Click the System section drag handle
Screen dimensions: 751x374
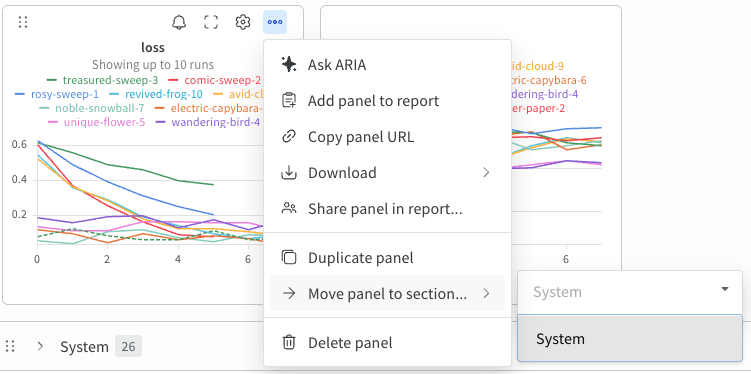[x=10, y=346]
